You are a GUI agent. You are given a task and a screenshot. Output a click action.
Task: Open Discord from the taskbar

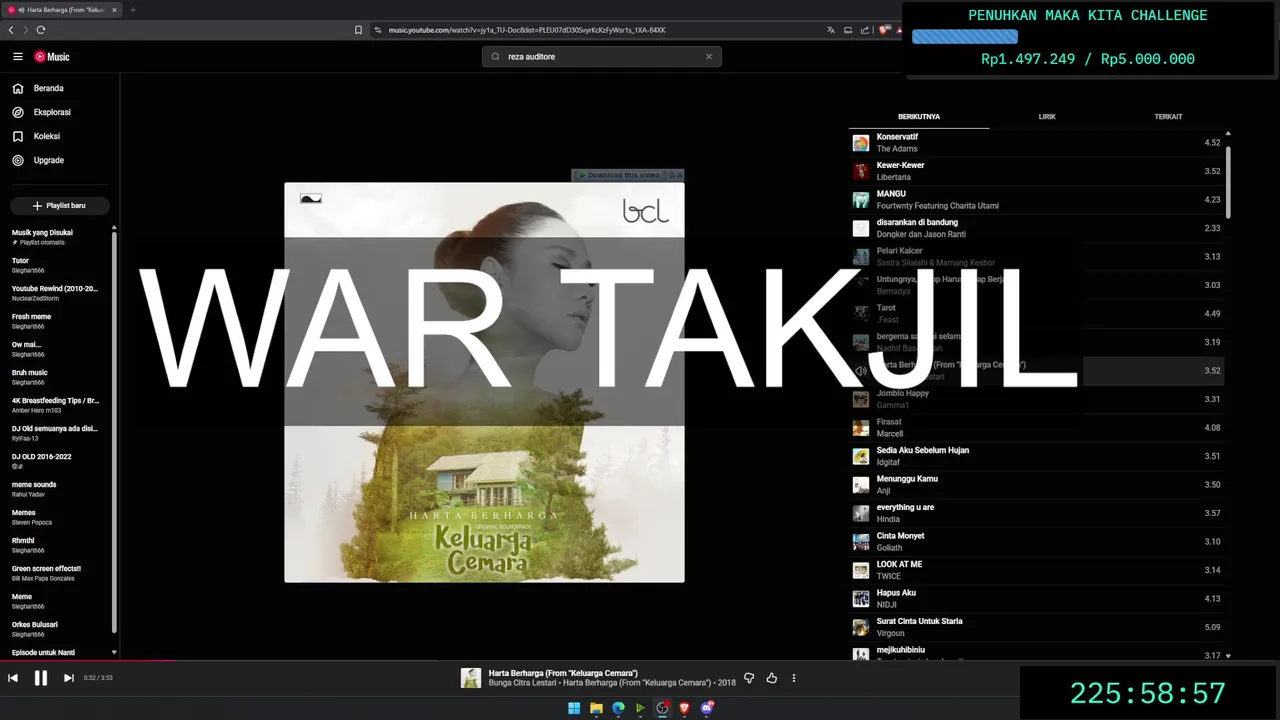[707, 708]
